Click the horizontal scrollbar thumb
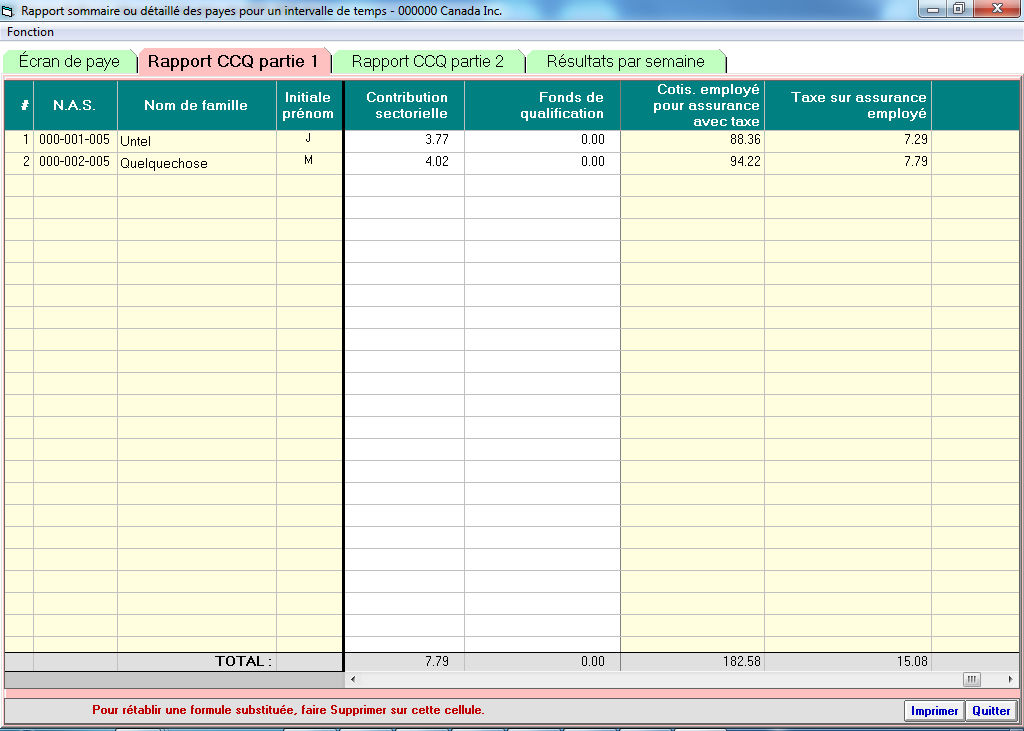 (x=971, y=680)
